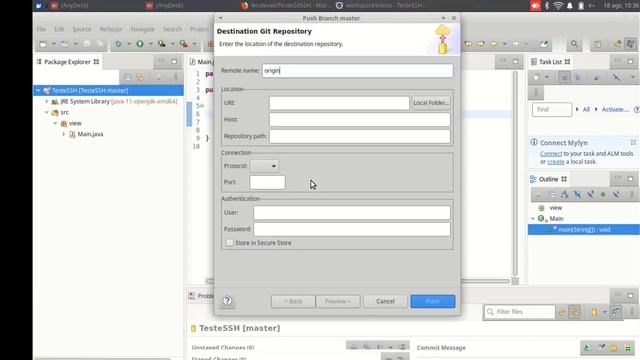
Task: Click the Filter files search field
Action: coord(520,312)
